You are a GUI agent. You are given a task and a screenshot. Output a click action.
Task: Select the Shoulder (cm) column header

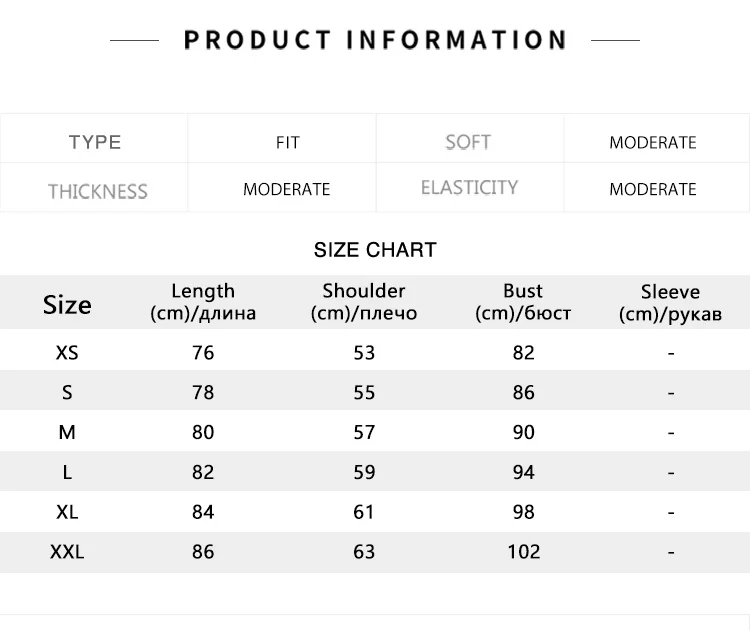pos(364,302)
